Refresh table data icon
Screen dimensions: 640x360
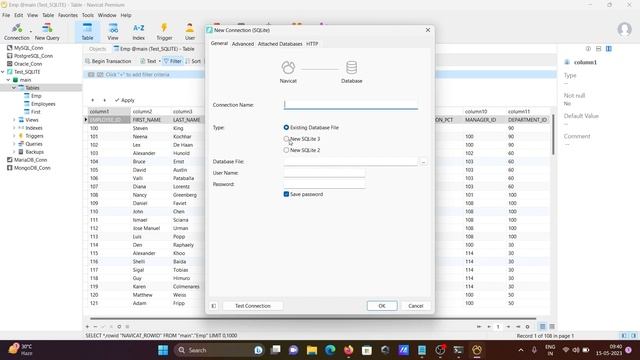[x=119, y=327]
